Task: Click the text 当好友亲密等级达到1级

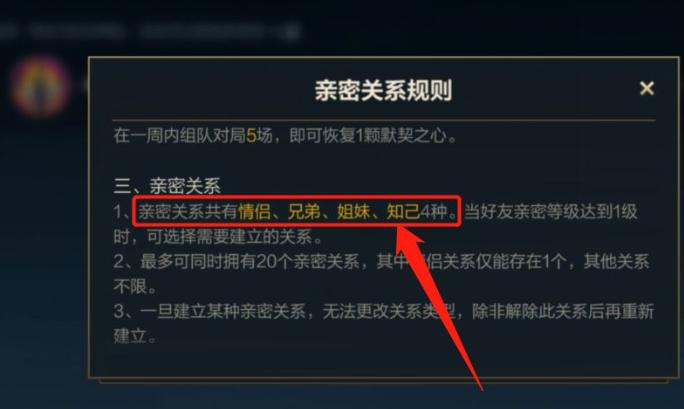Action: tap(550, 212)
